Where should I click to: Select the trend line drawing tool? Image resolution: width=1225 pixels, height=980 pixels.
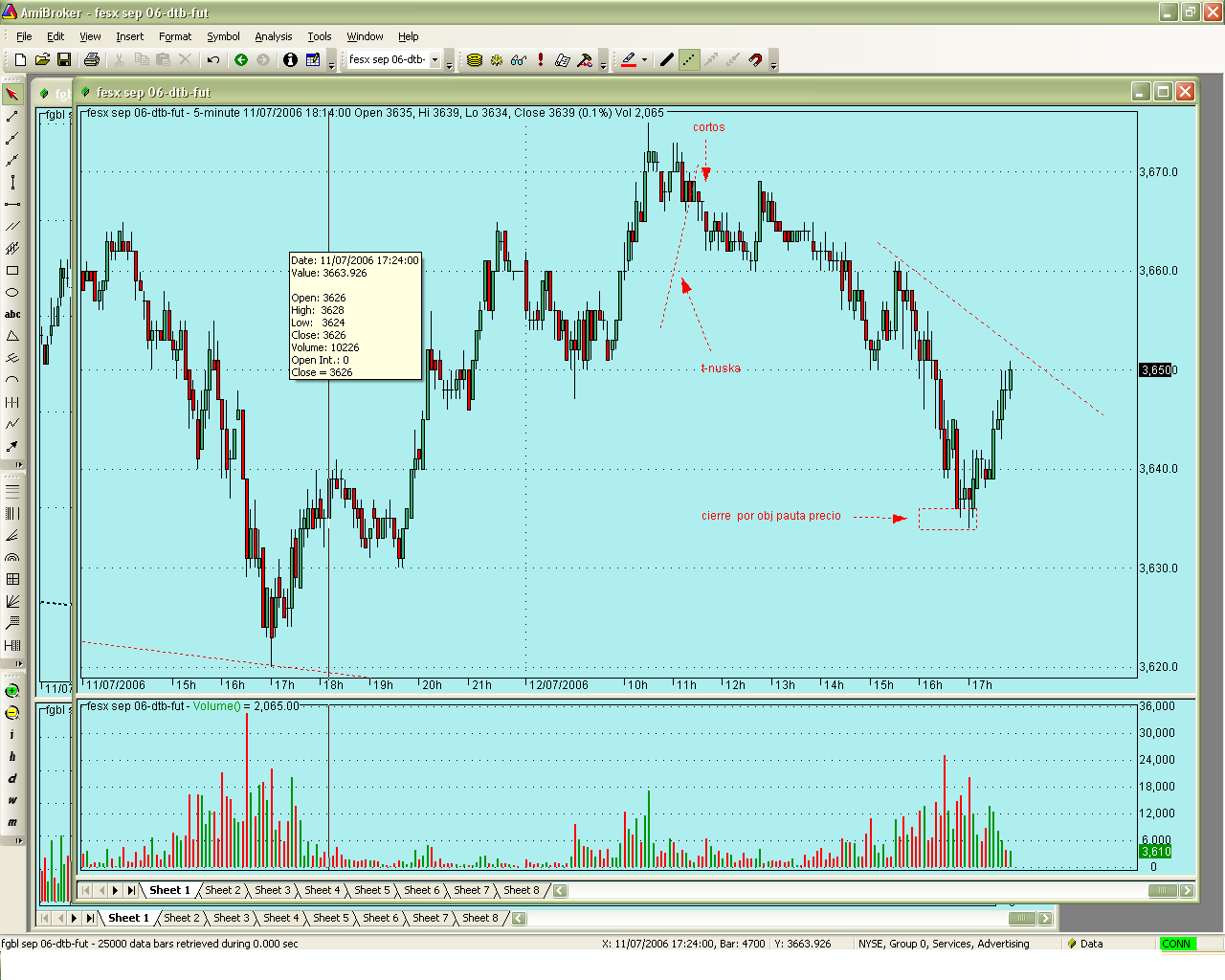(x=12, y=117)
